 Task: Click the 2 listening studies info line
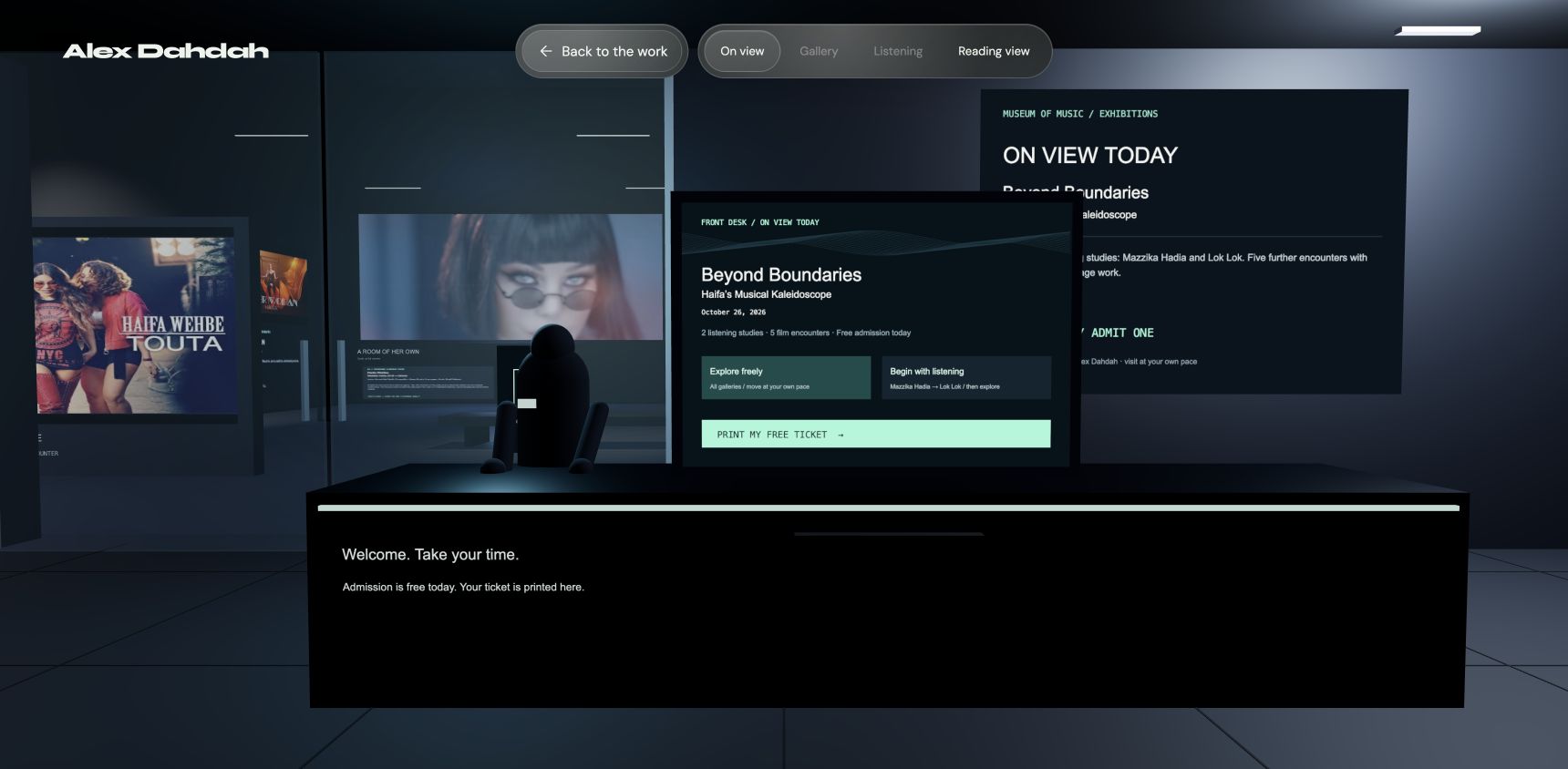(806, 333)
